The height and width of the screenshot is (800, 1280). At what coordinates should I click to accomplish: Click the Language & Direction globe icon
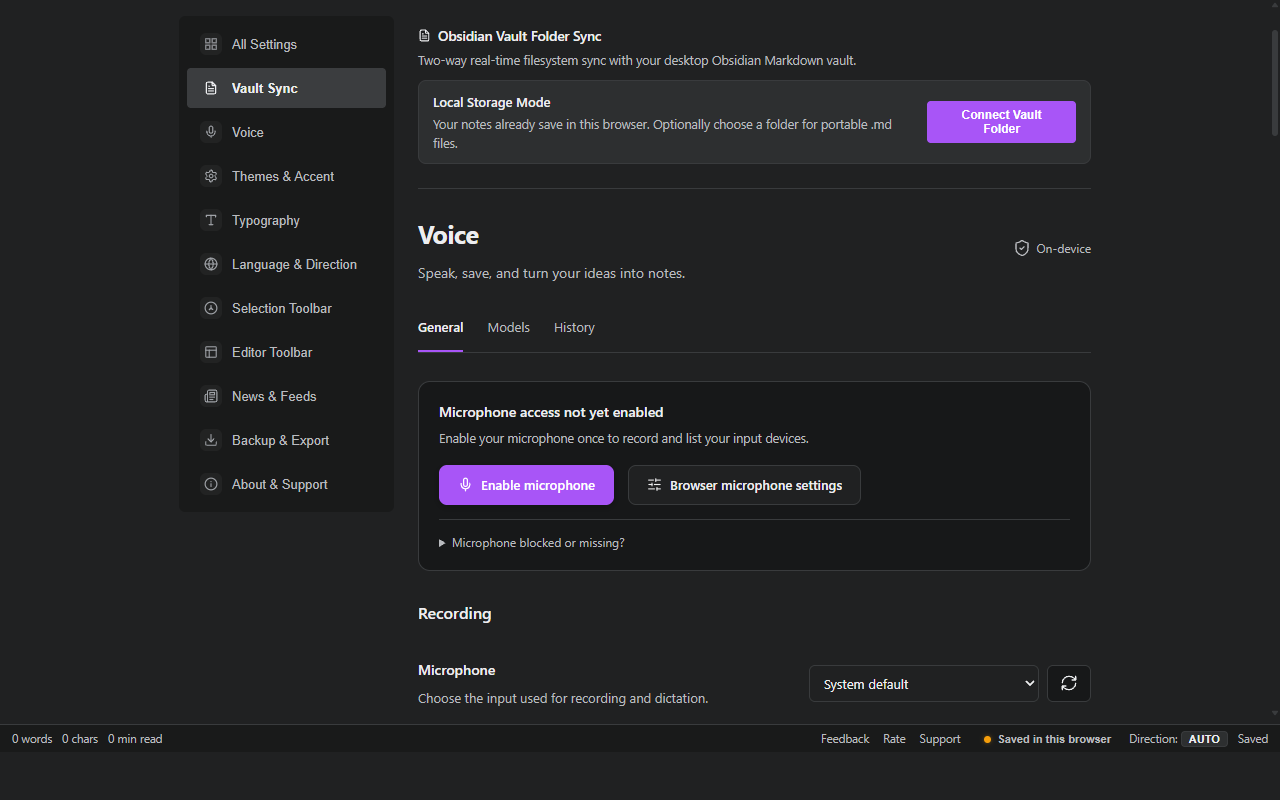coord(211,264)
